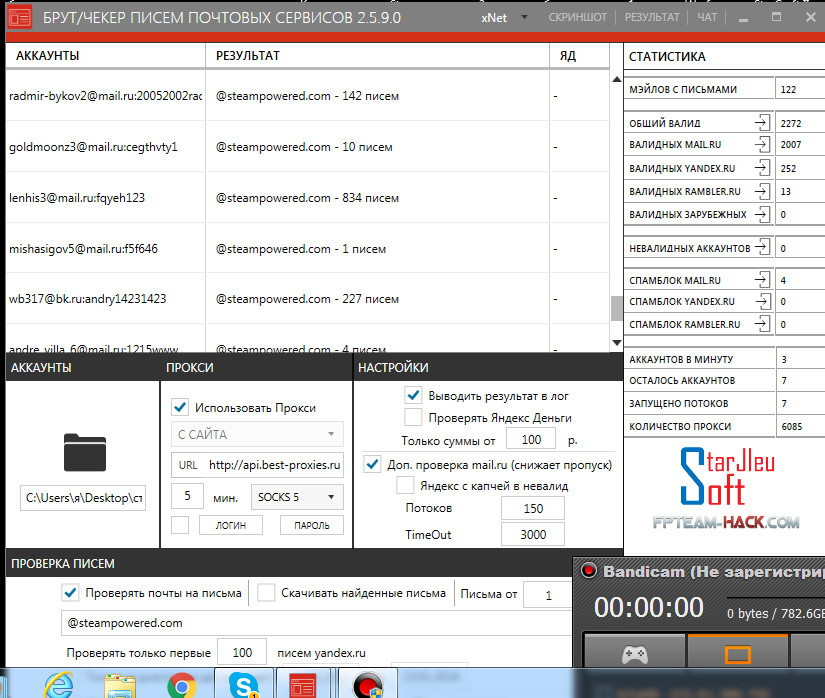Click Bandicam record indicator icon
This screenshot has width=825, height=698.
tap(588, 571)
